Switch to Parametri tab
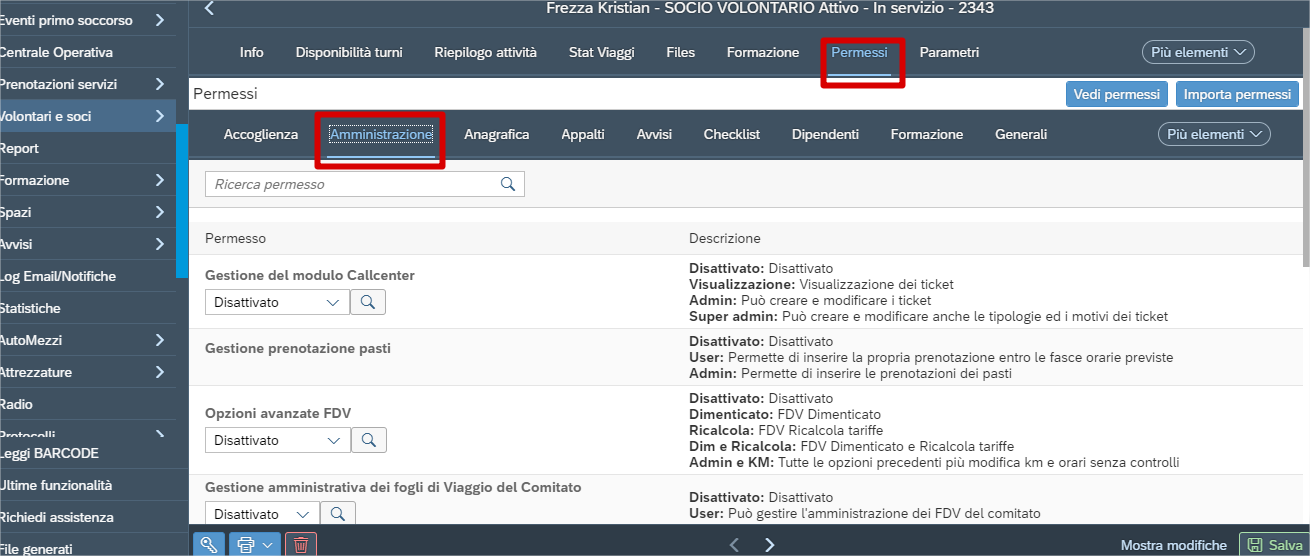The image size is (1310, 556). click(949, 52)
